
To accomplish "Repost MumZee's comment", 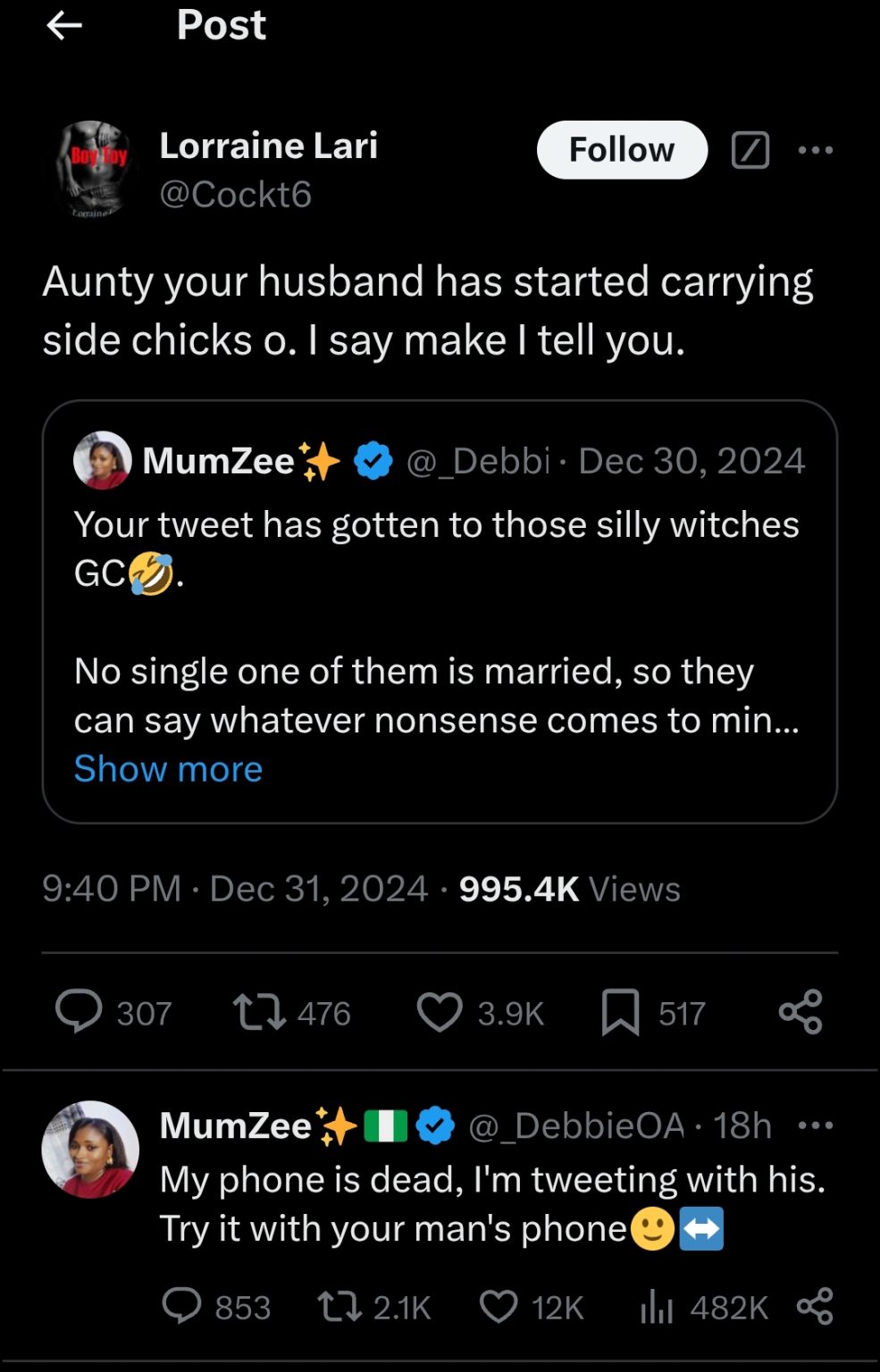I will [x=339, y=1307].
